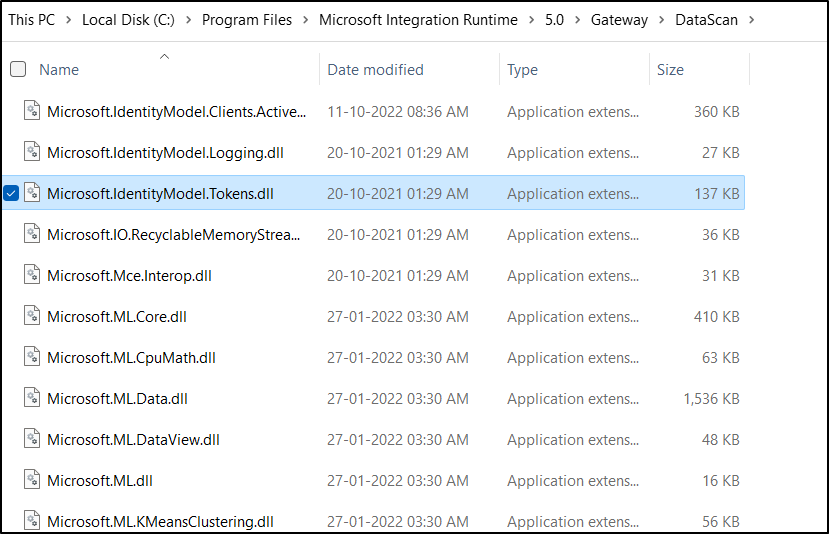Select file Microsoft.ML.CpuMath.dll
829x534 pixels.
click(x=131, y=357)
